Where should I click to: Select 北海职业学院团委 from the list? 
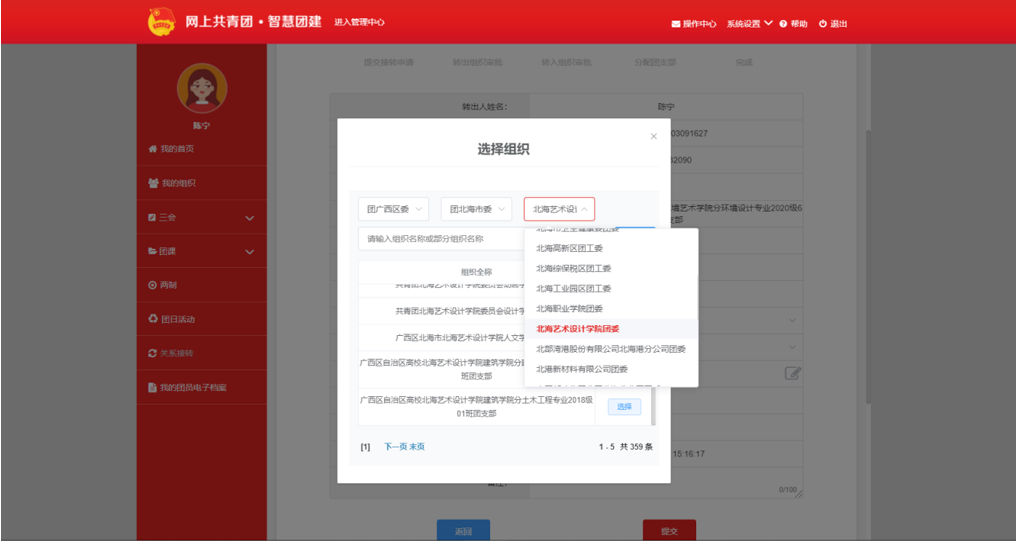pos(569,308)
